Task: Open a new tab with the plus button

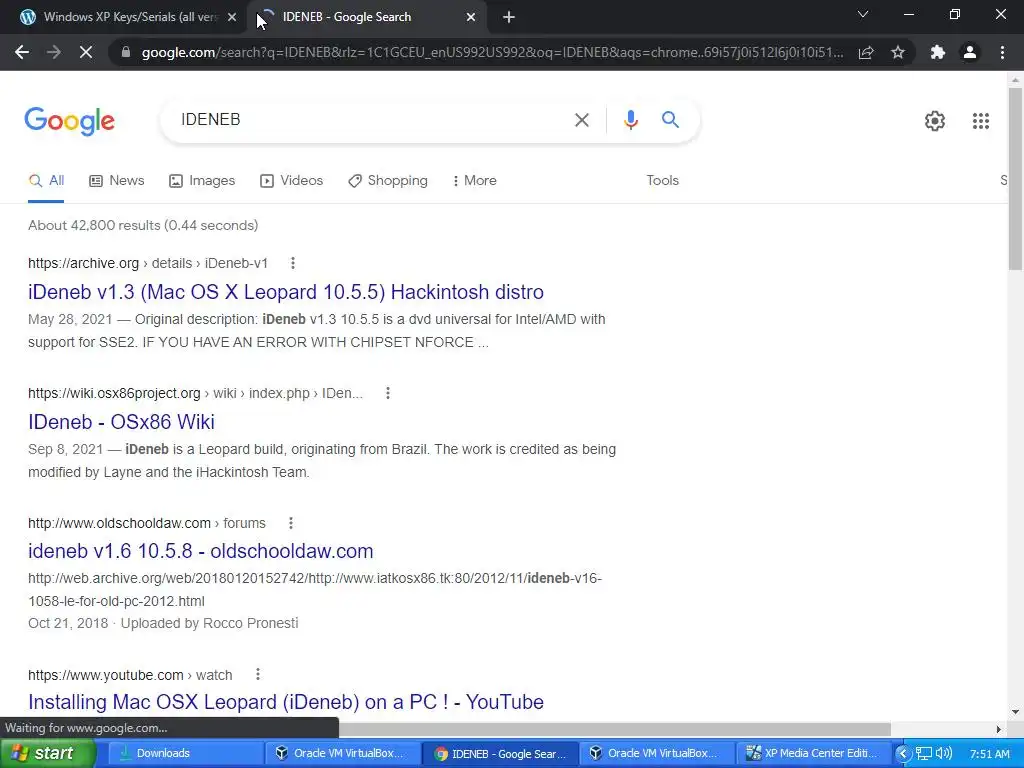Action: click(x=509, y=17)
